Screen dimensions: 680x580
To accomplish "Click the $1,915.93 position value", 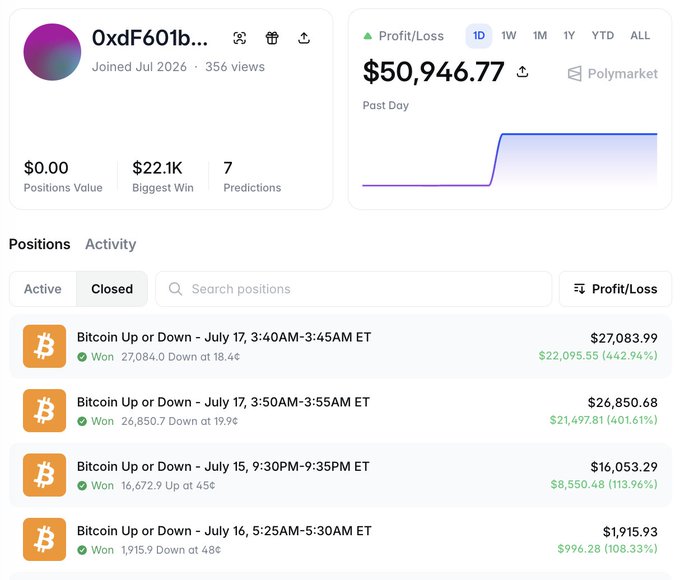I will [630, 531].
